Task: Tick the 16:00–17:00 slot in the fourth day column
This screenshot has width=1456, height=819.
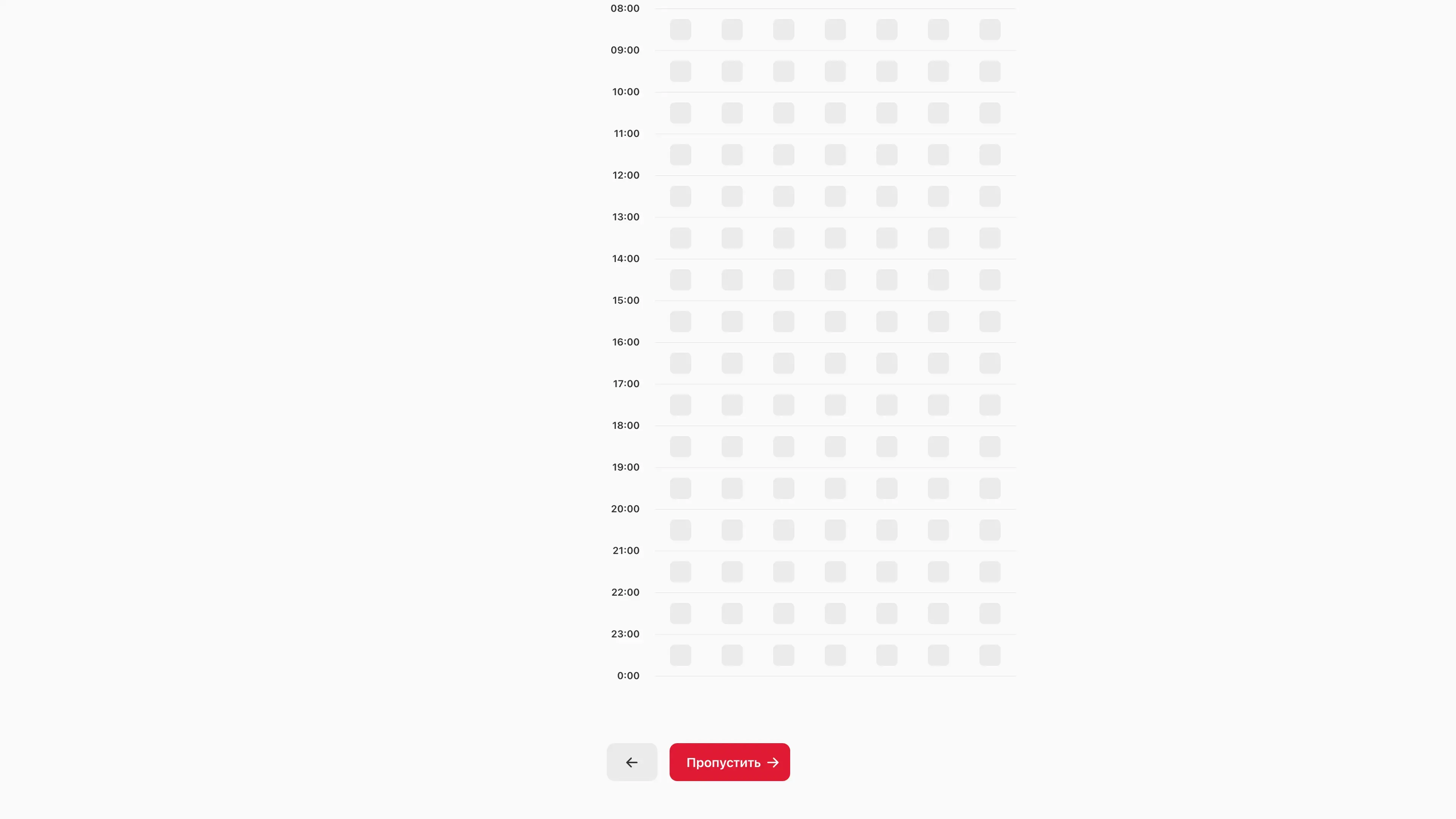Action: pyautogui.click(x=835, y=364)
